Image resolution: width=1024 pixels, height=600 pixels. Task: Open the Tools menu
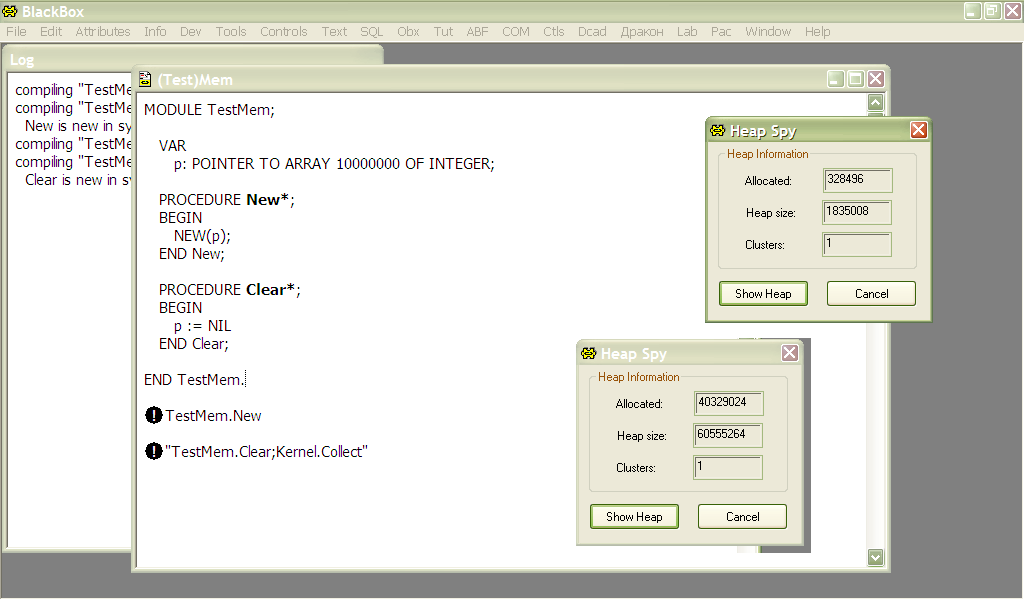coord(230,31)
